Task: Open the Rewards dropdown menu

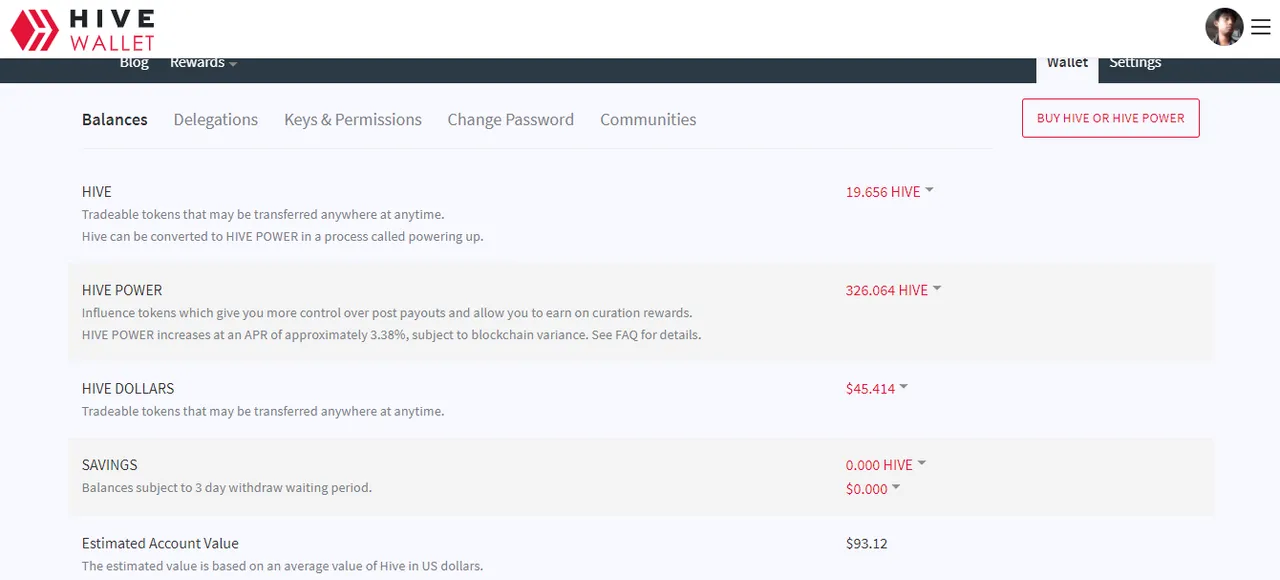Action: click(203, 63)
